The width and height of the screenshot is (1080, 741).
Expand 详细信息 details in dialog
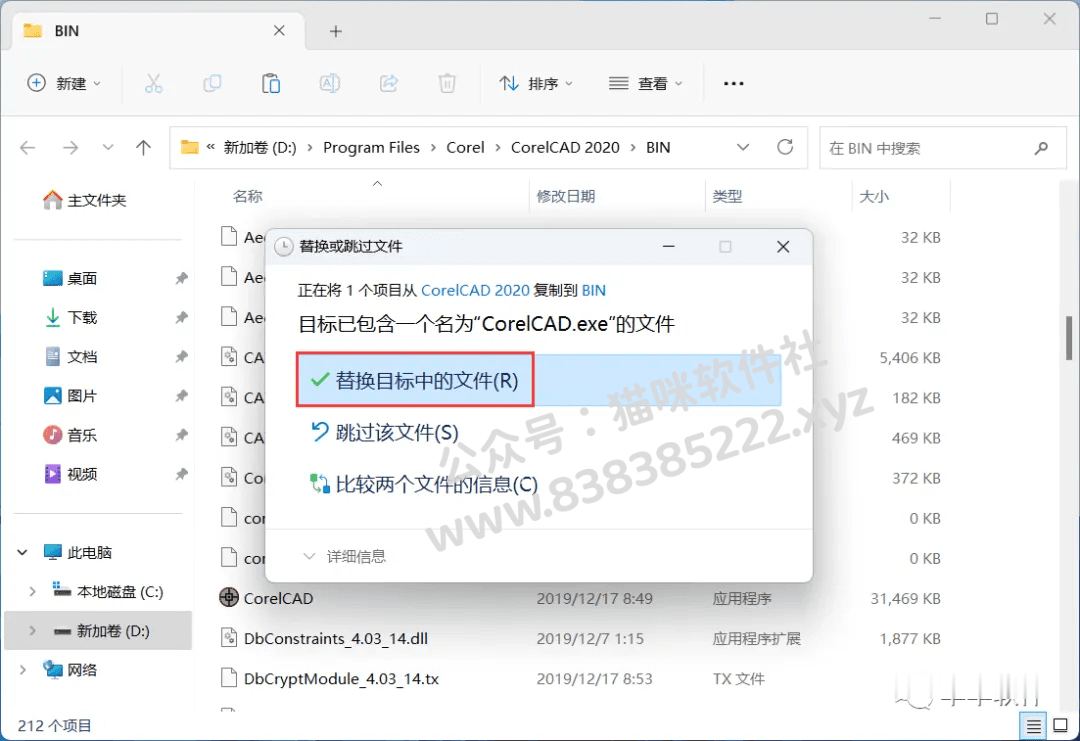coord(344,556)
